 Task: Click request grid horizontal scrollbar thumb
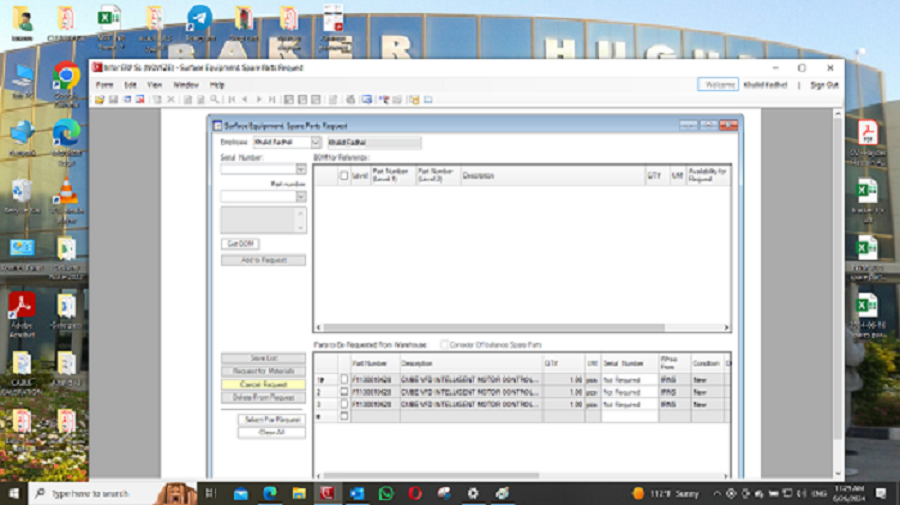tap(431, 476)
